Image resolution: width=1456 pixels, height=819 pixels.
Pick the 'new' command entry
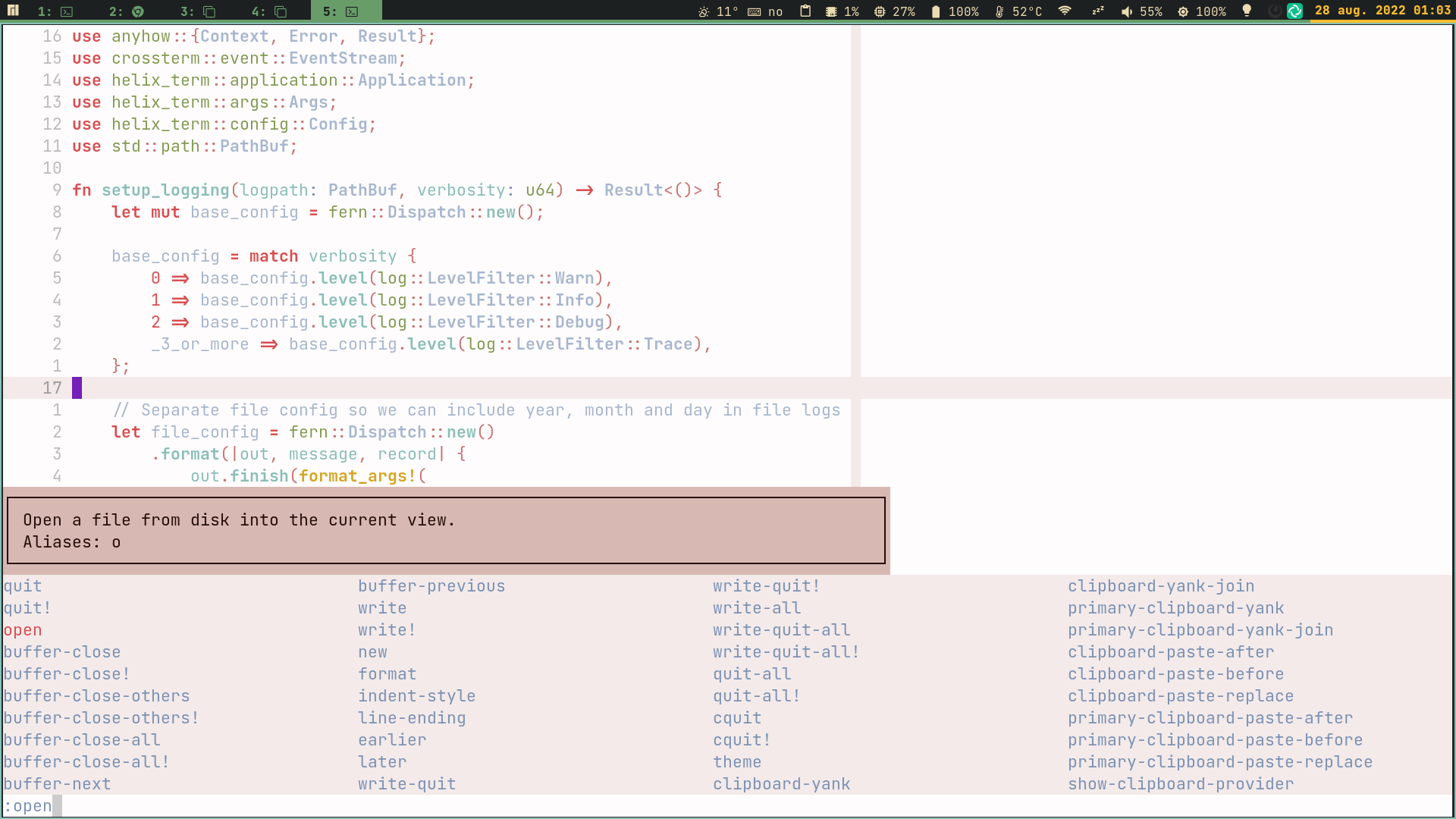(372, 652)
